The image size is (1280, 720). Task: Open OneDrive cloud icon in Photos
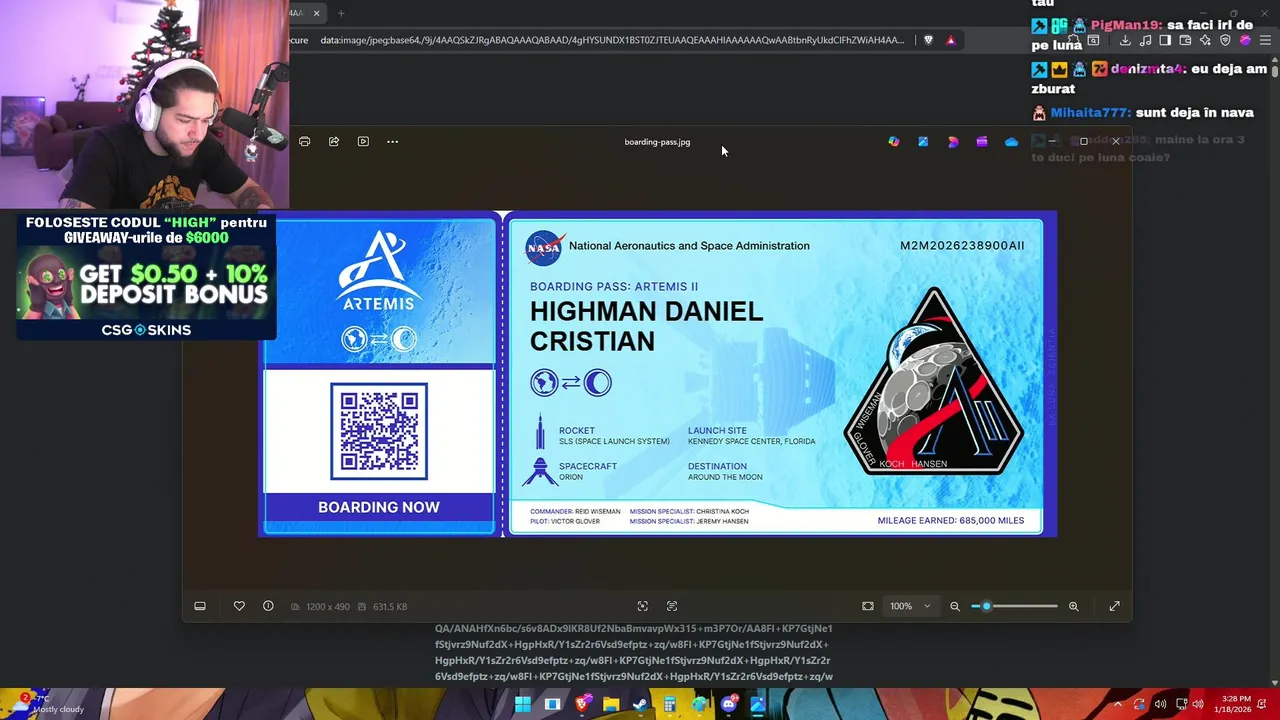tap(1011, 142)
